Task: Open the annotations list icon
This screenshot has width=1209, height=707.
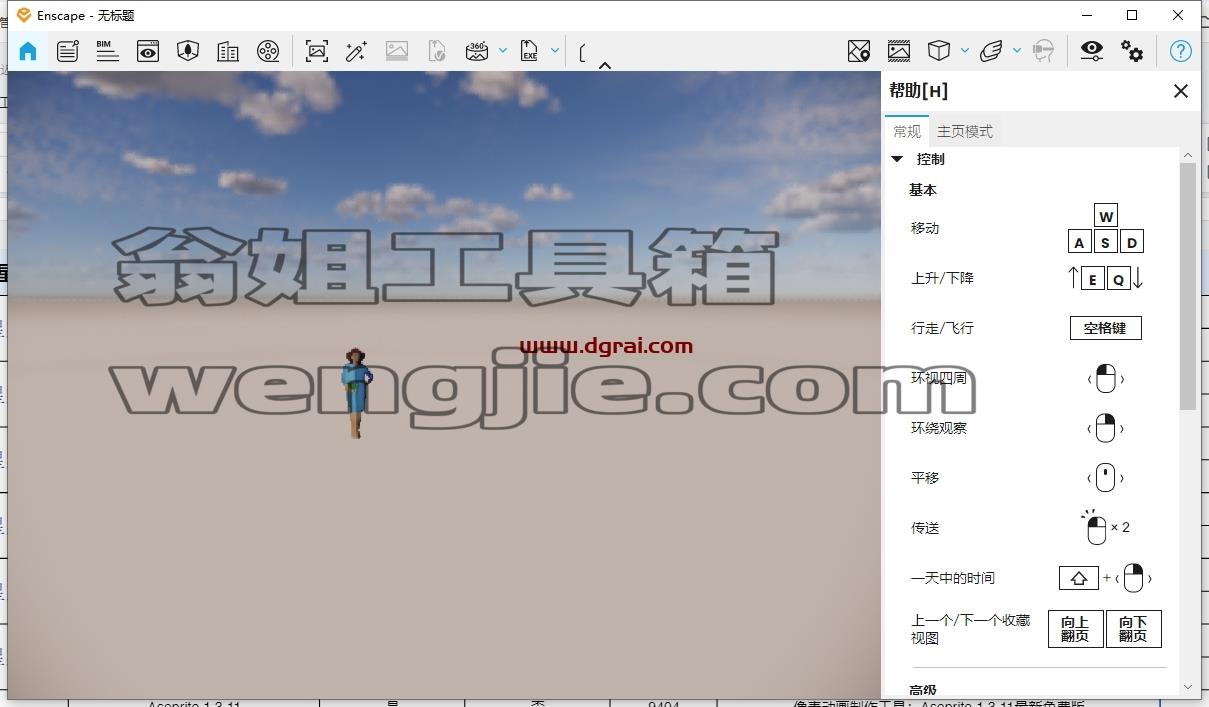Action: (68, 51)
